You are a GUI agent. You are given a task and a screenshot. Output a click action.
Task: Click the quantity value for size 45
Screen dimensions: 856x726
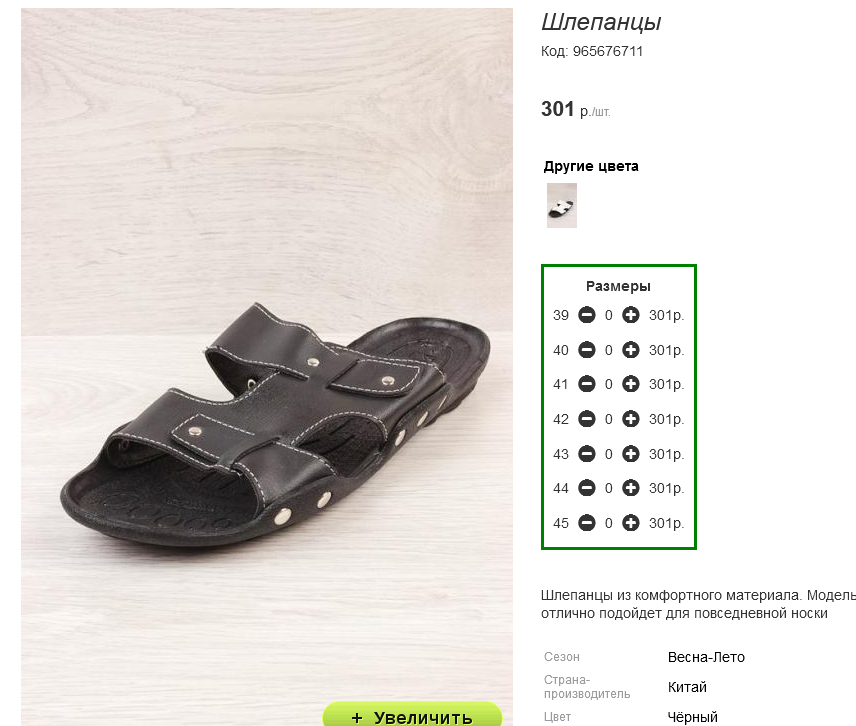[609, 523]
